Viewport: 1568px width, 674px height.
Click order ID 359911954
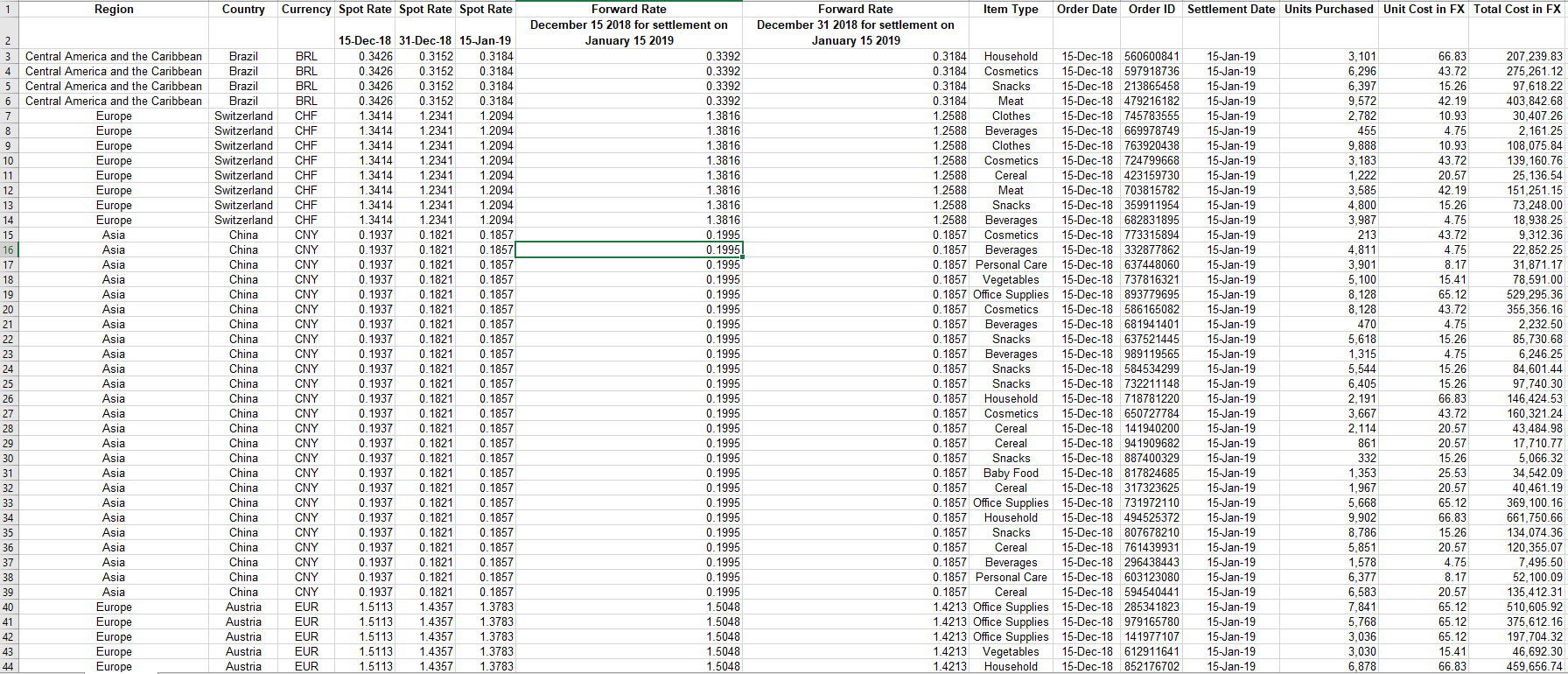tap(1151, 206)
